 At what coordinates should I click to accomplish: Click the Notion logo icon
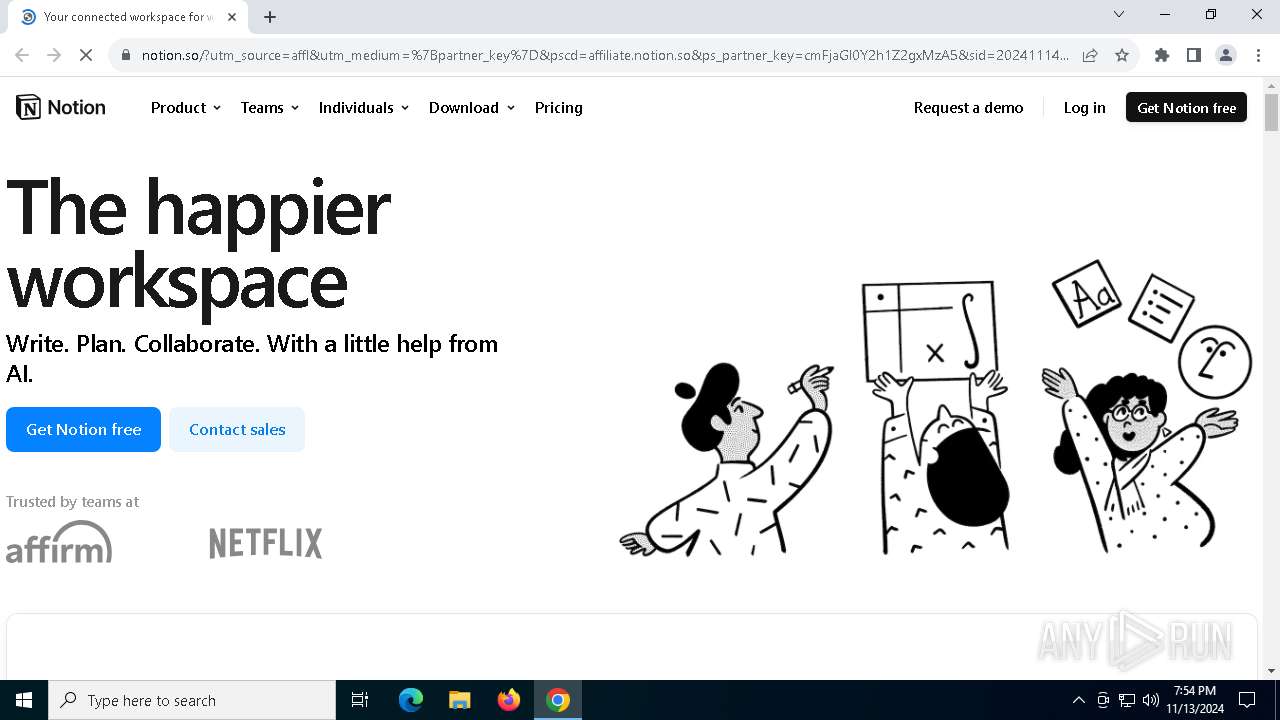29,107
